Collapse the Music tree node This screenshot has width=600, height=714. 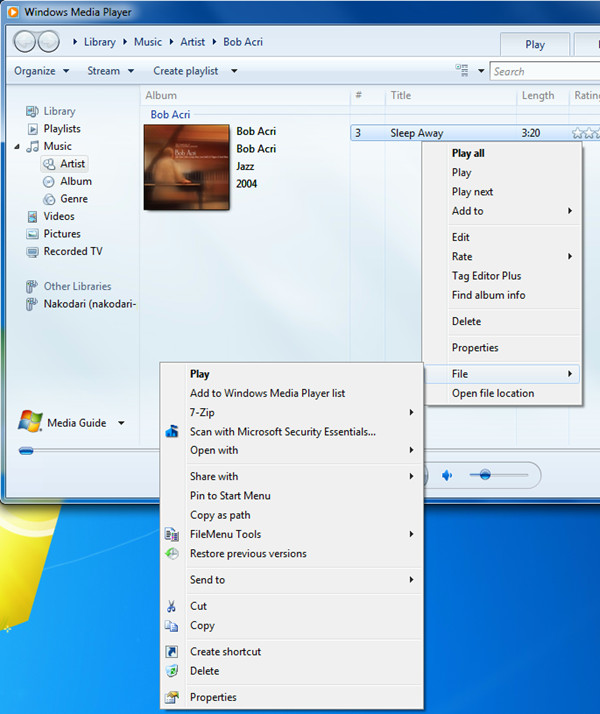17,147
